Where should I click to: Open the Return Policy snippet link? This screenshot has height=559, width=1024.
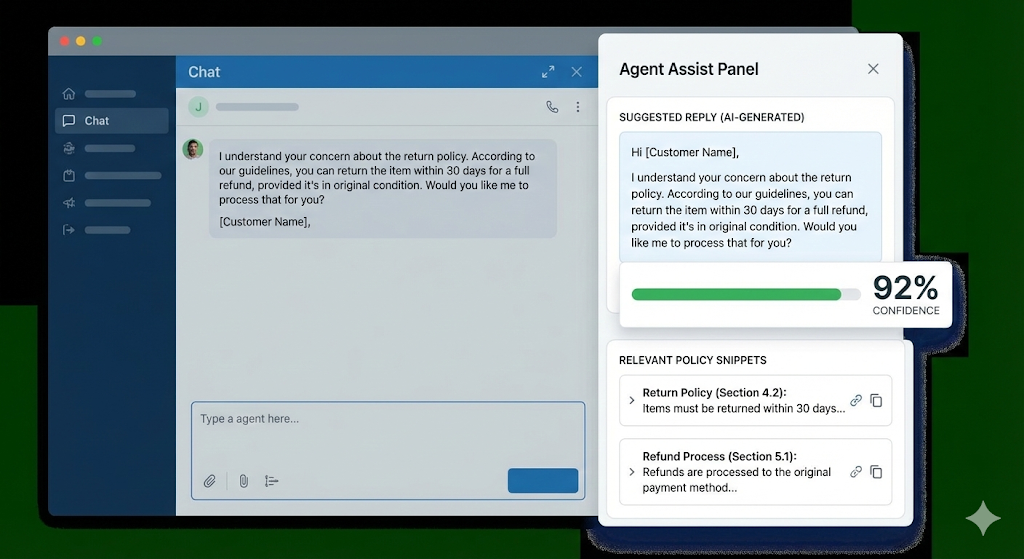point(856,401)
